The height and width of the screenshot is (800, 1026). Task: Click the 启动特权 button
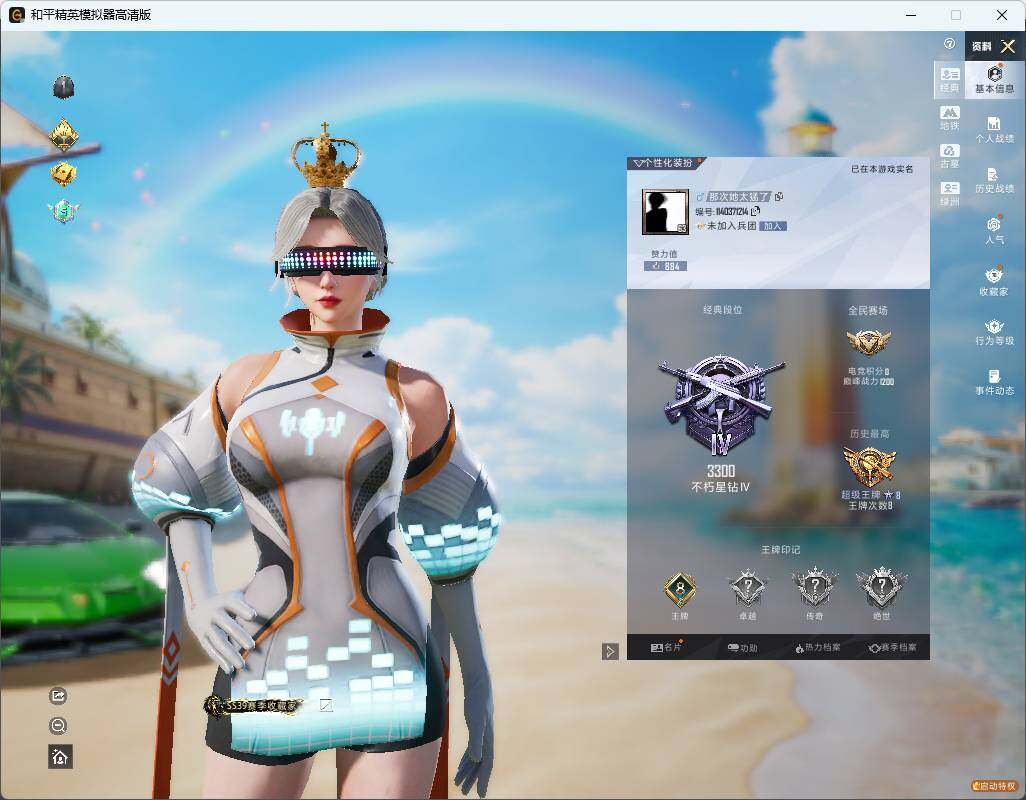click(x=994, y=786)
